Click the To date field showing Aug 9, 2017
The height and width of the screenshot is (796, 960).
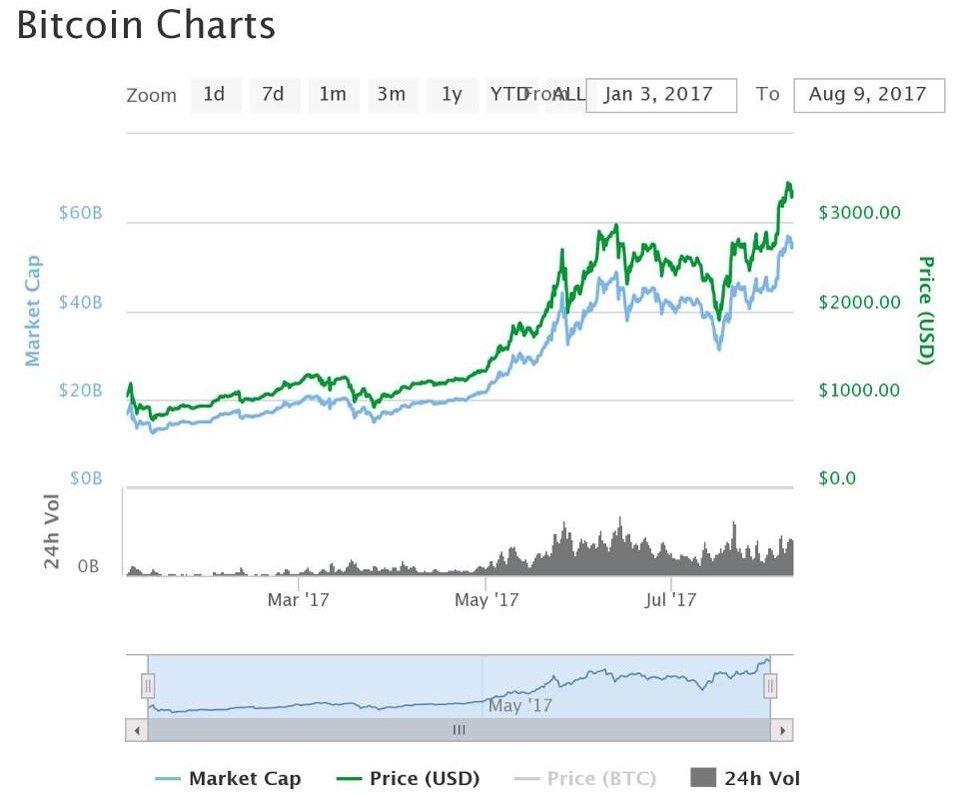click(869, 95)
